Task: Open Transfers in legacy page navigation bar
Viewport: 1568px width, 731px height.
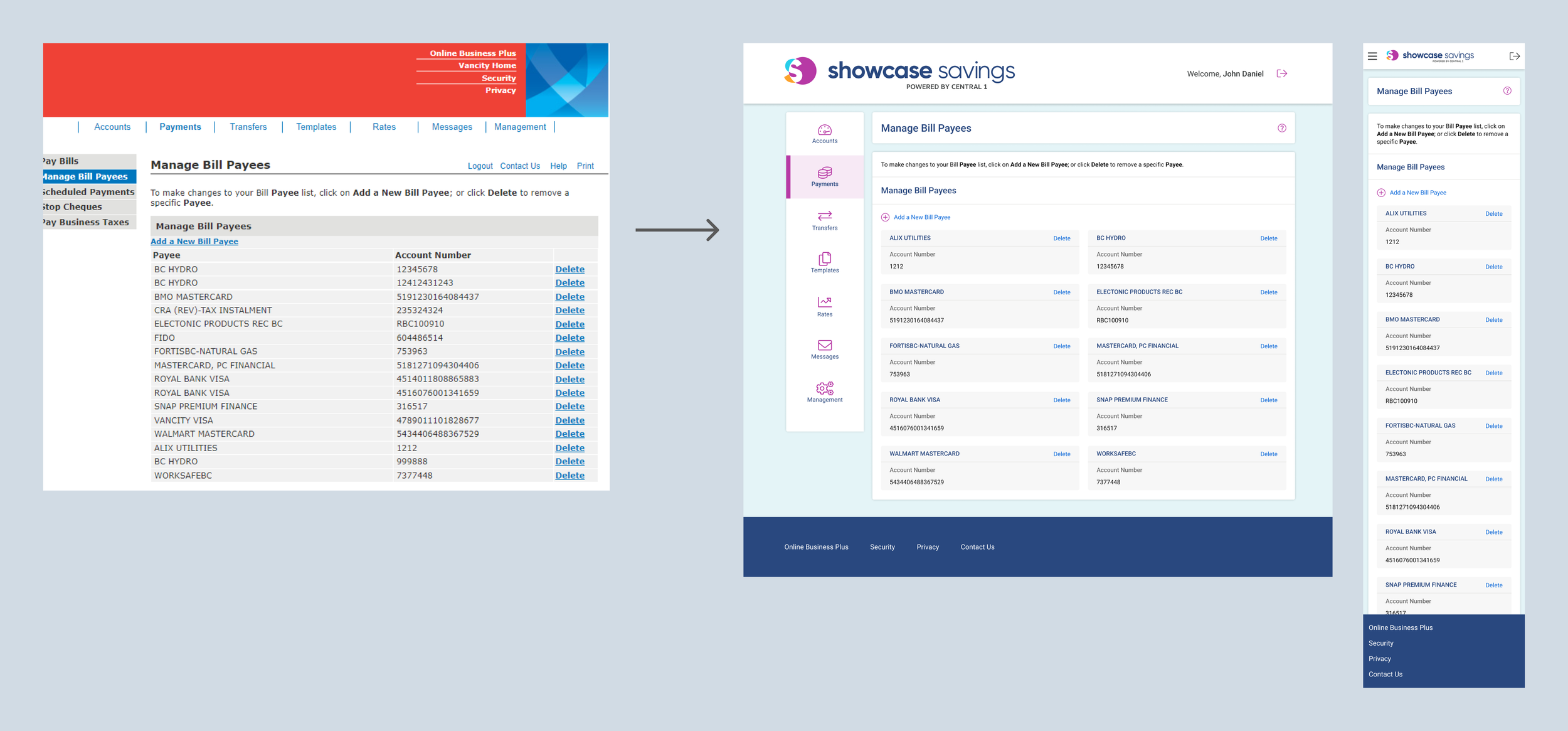Action: click(x=248, y=127)
